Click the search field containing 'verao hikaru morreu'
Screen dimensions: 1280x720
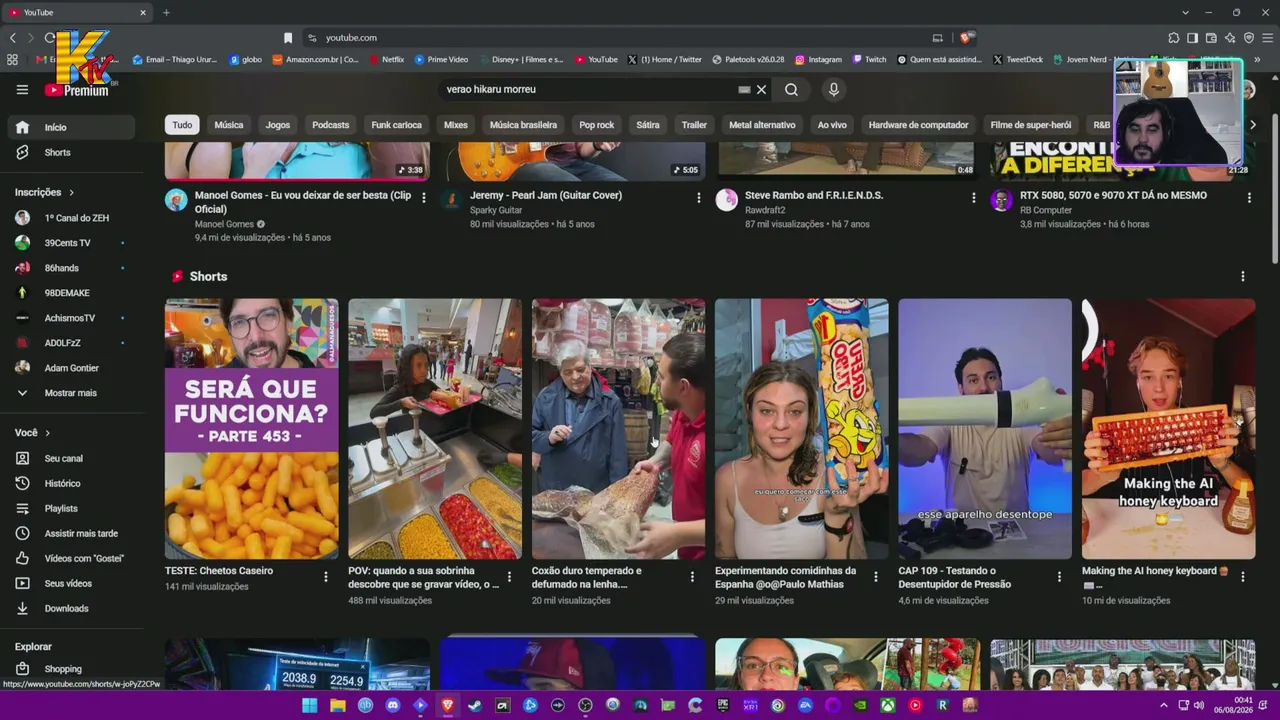tap(590, 89)
